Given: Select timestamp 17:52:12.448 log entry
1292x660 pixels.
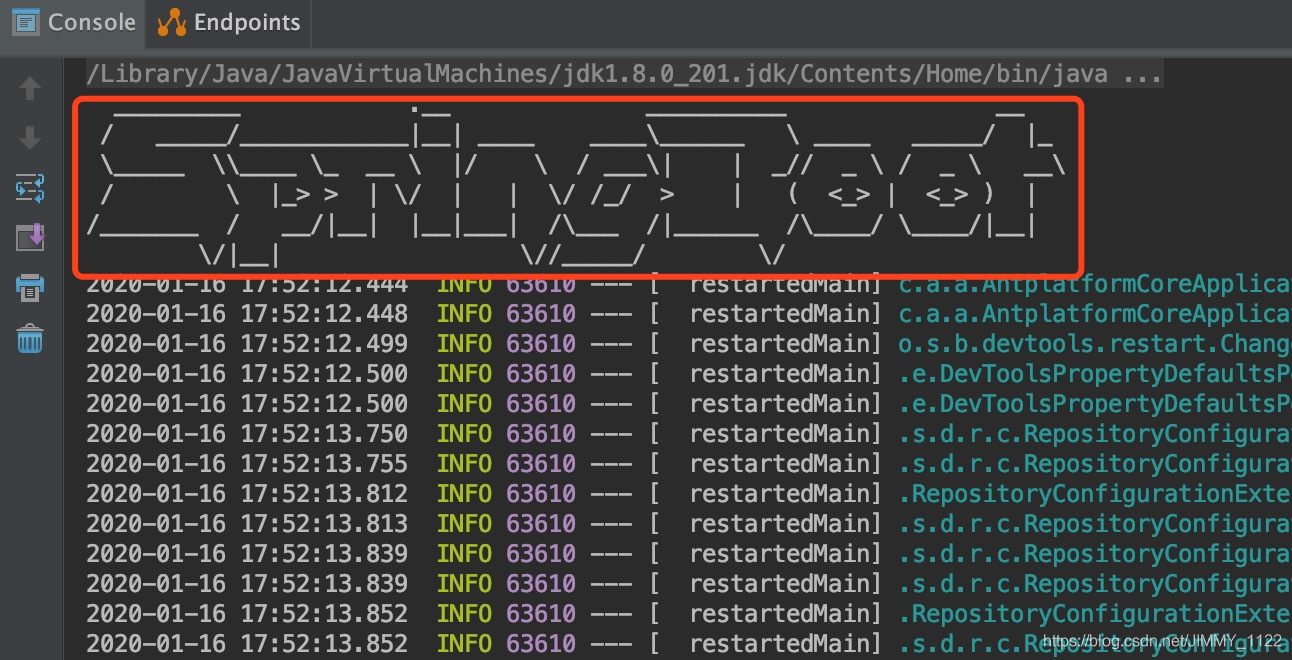Looking at the screenshot, I should coord(247,314).
